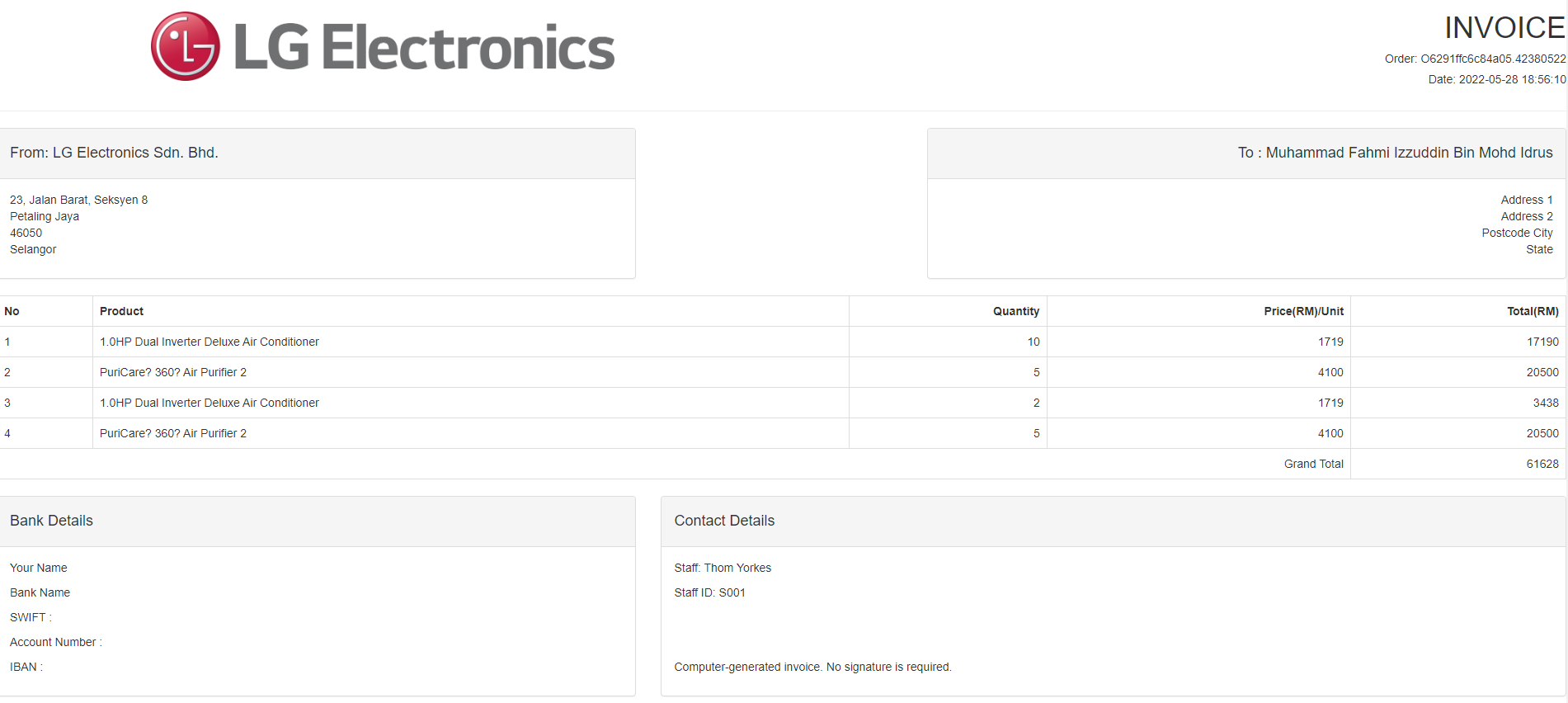Click row 4 product 'PuriCare? 360? Air Purifier 2'

point(173,433)
